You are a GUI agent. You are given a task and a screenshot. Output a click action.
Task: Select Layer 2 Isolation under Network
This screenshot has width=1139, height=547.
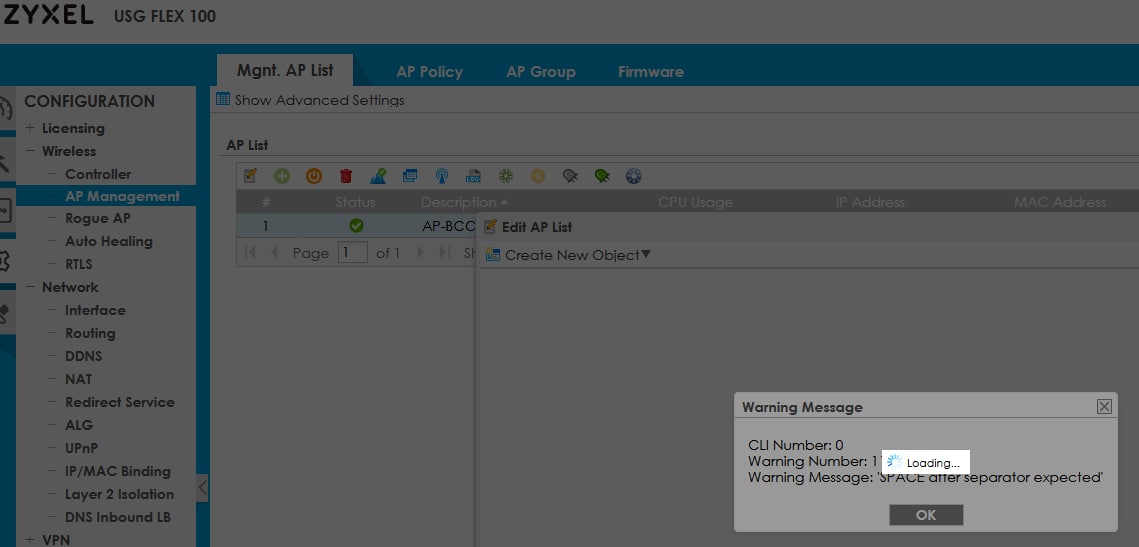[119, 494]
